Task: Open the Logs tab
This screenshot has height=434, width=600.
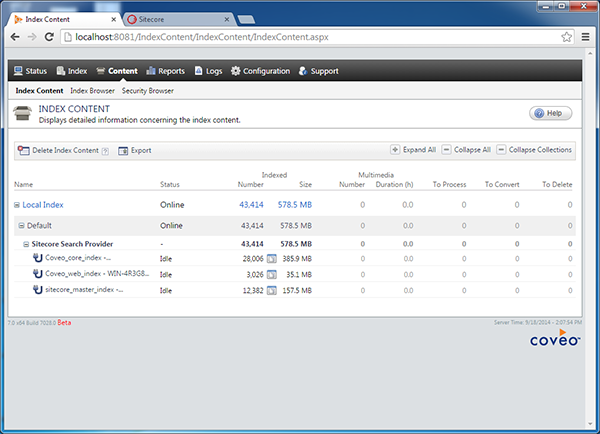Action: click(208, 71)
